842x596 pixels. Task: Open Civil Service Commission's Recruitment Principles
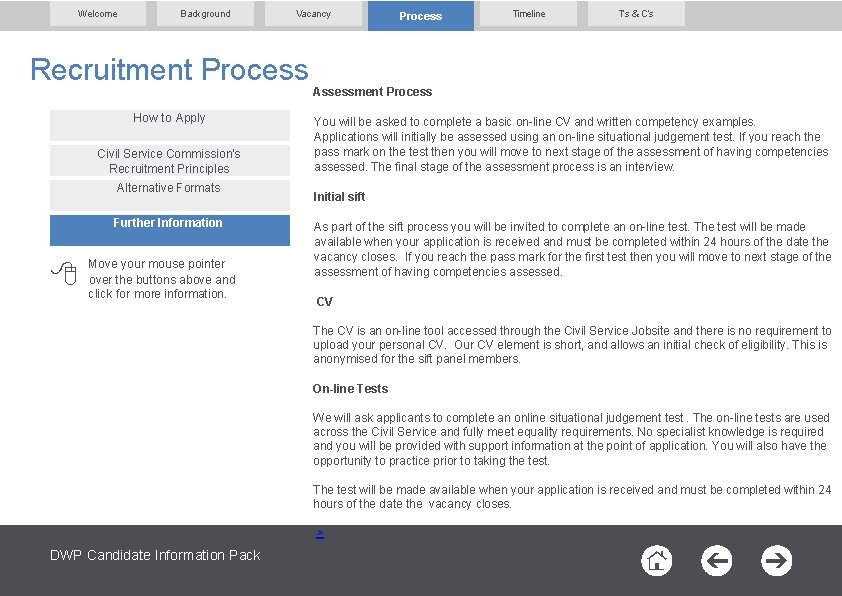coord(168,161)
